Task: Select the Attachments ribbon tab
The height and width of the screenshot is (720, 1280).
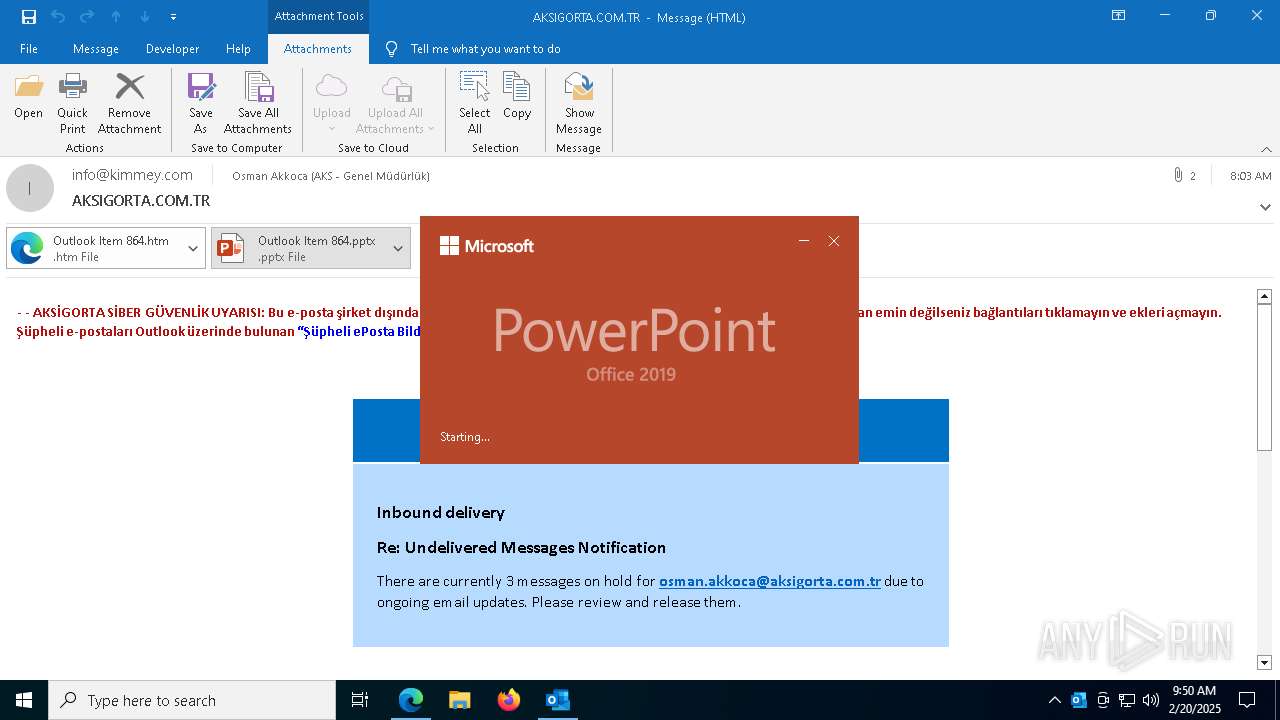Action: 318,49
